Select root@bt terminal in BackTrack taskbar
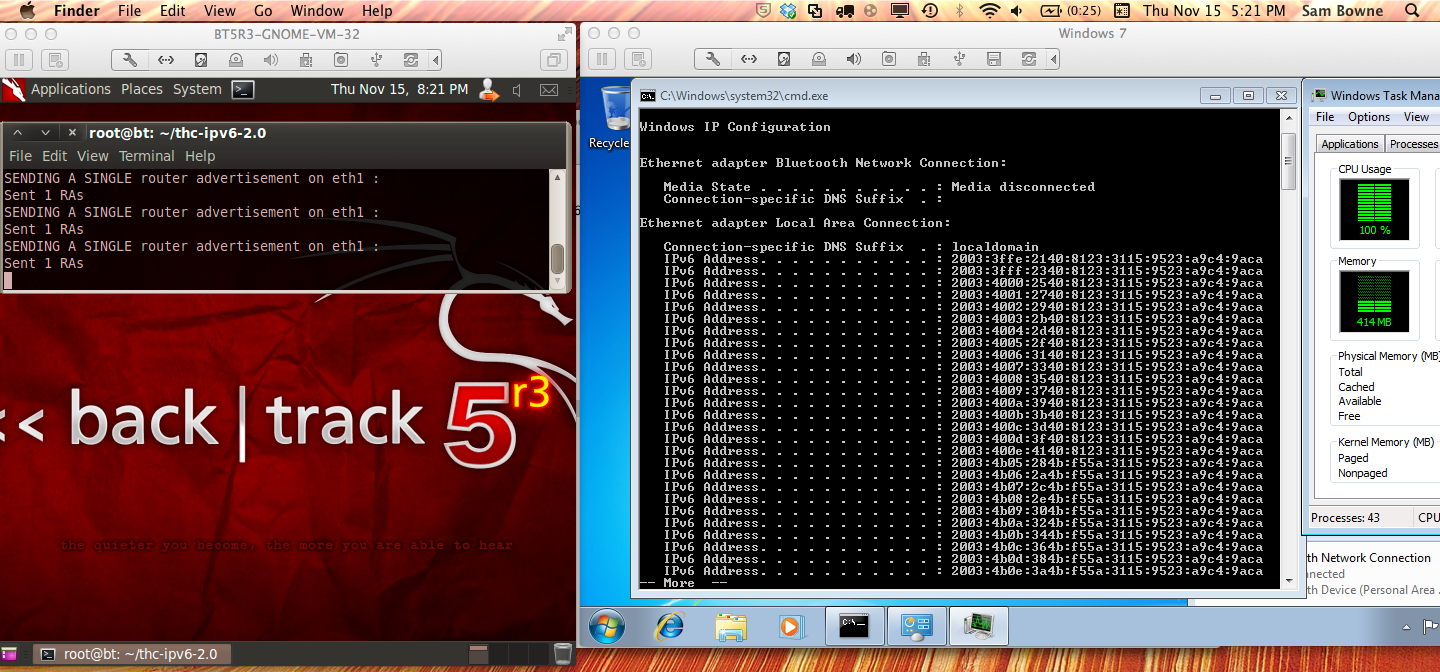Screen dimensions: 1440x672 (133, 654)
